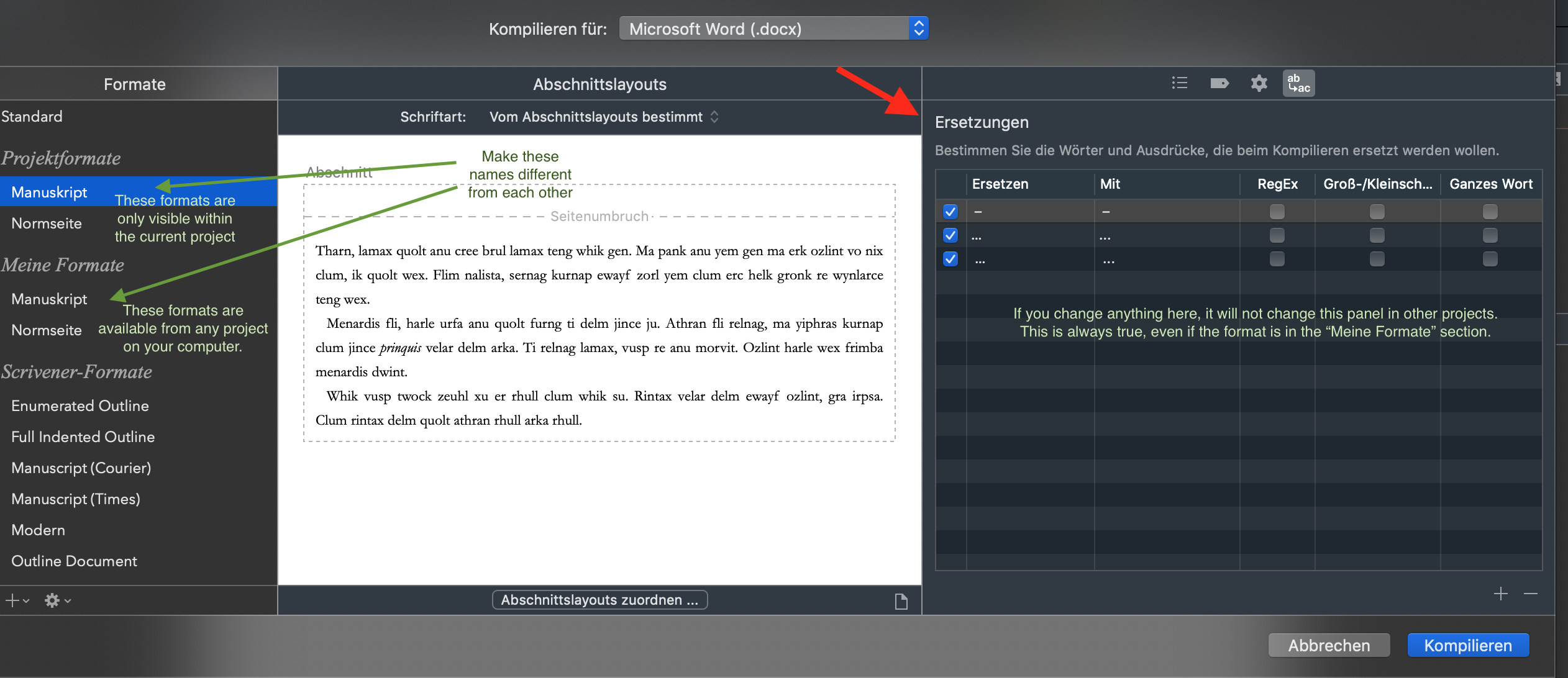1568x678 pixels.
Task: Open the format gear actions menu
Action: coord(57,600)
